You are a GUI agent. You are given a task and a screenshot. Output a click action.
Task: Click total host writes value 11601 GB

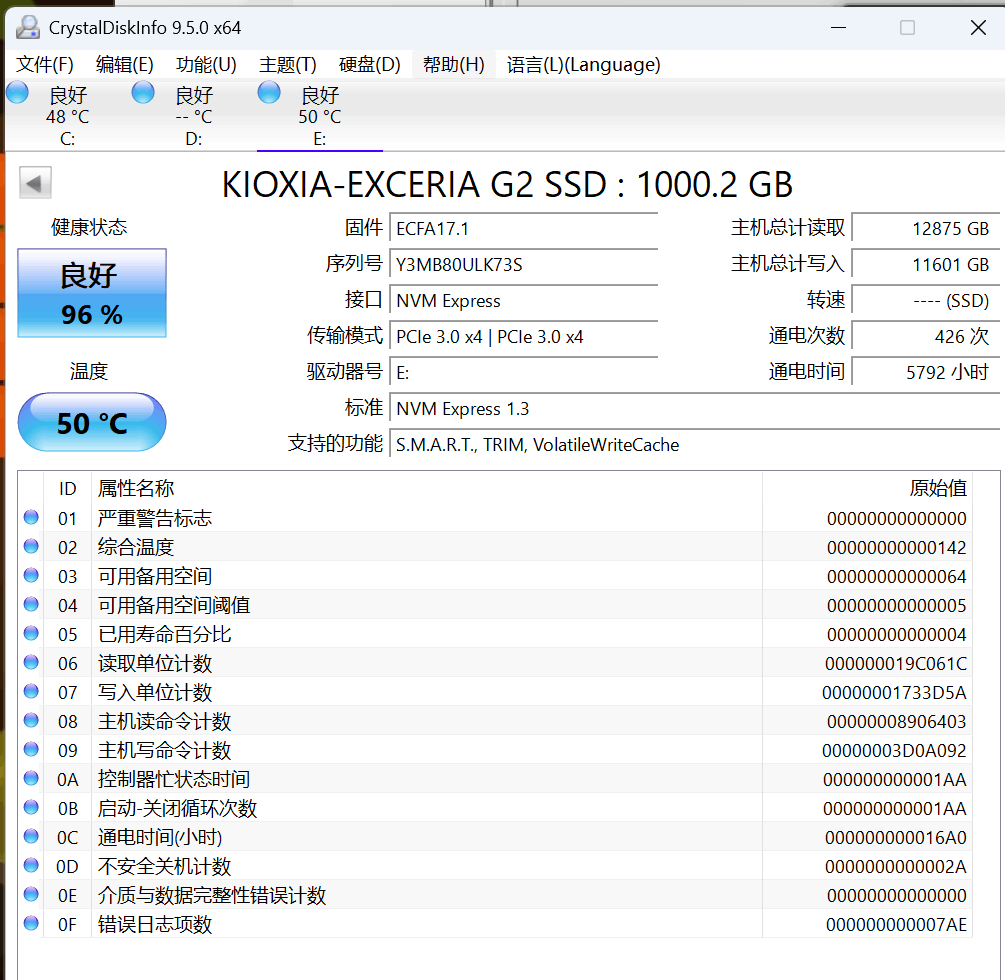[x=926, y=265]
